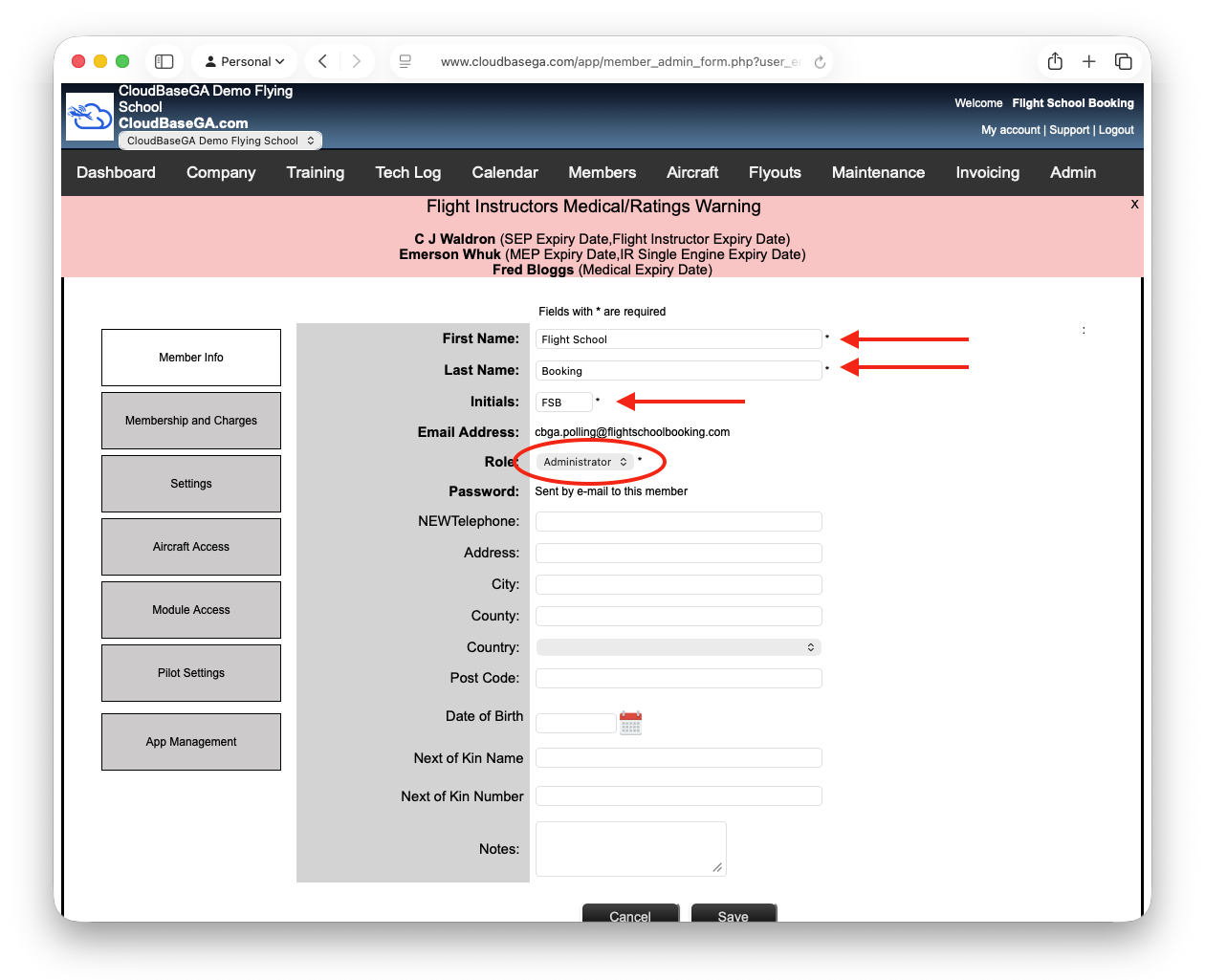Open the Personal profile dropdown
Viewport: 1205px width, 980px height.
click(x=245, y=61)
